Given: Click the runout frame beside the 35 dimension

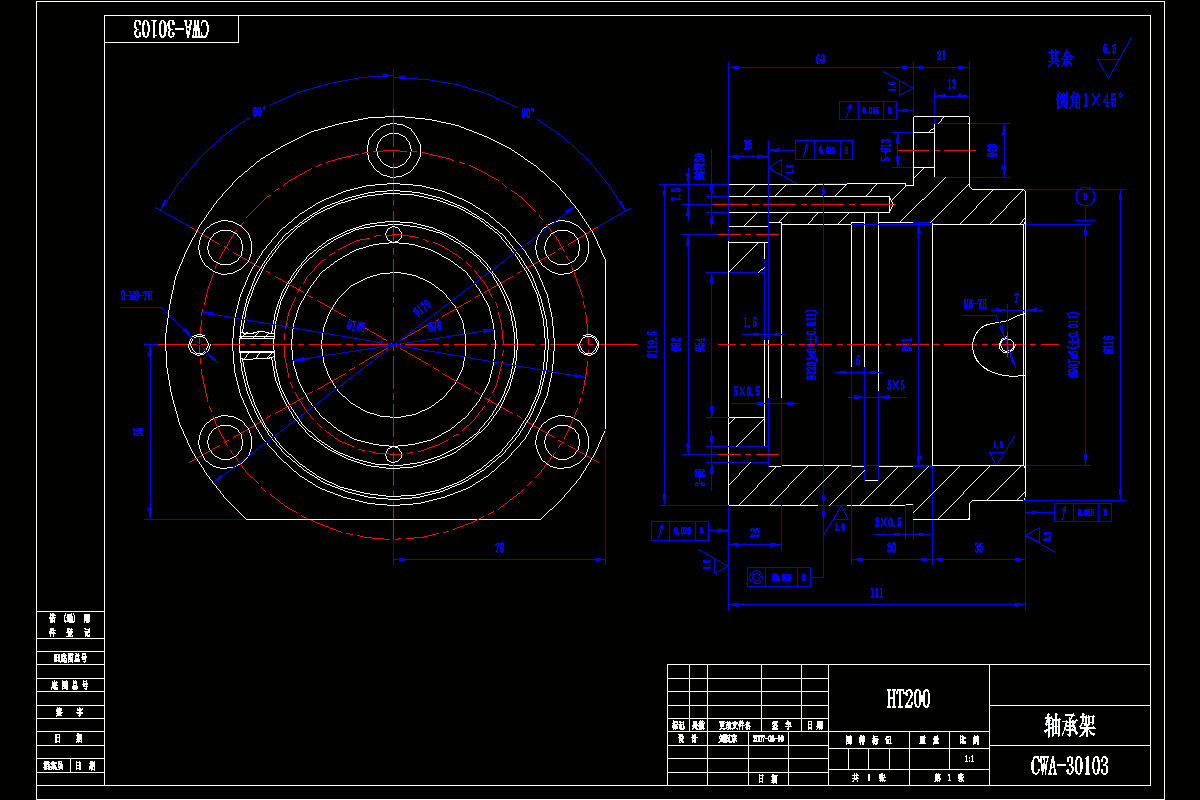Looking at the screenshot, I should pos(1084,513).
